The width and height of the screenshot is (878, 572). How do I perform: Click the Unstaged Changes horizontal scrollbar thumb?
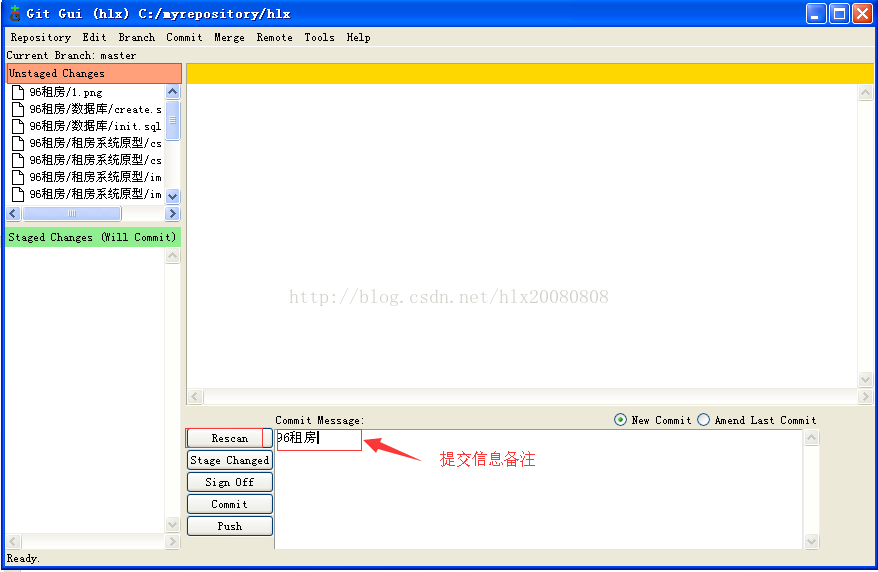[x=72, y=213]
